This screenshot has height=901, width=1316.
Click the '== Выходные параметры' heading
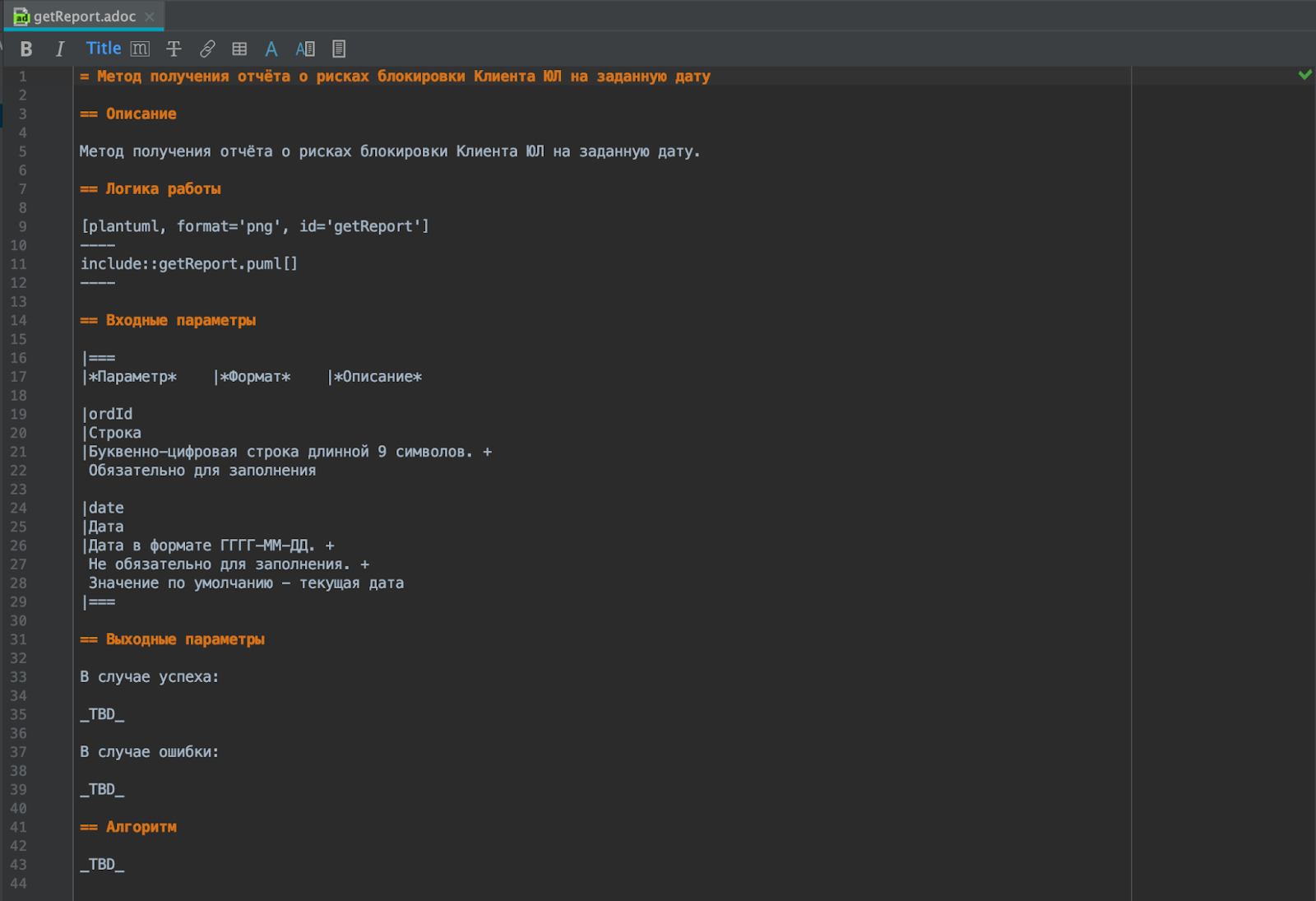[x=173, y=640]
